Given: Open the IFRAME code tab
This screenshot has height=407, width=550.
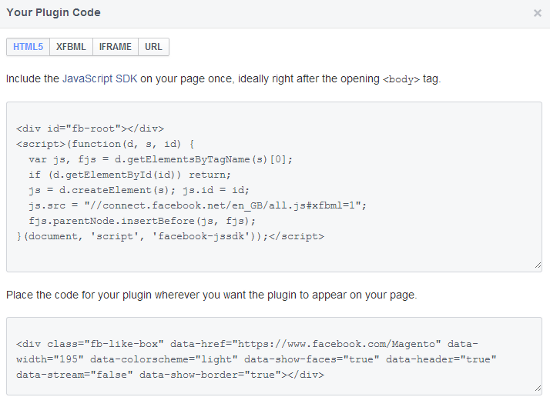Looking at the screenshot, I should (x=115, y=47).
